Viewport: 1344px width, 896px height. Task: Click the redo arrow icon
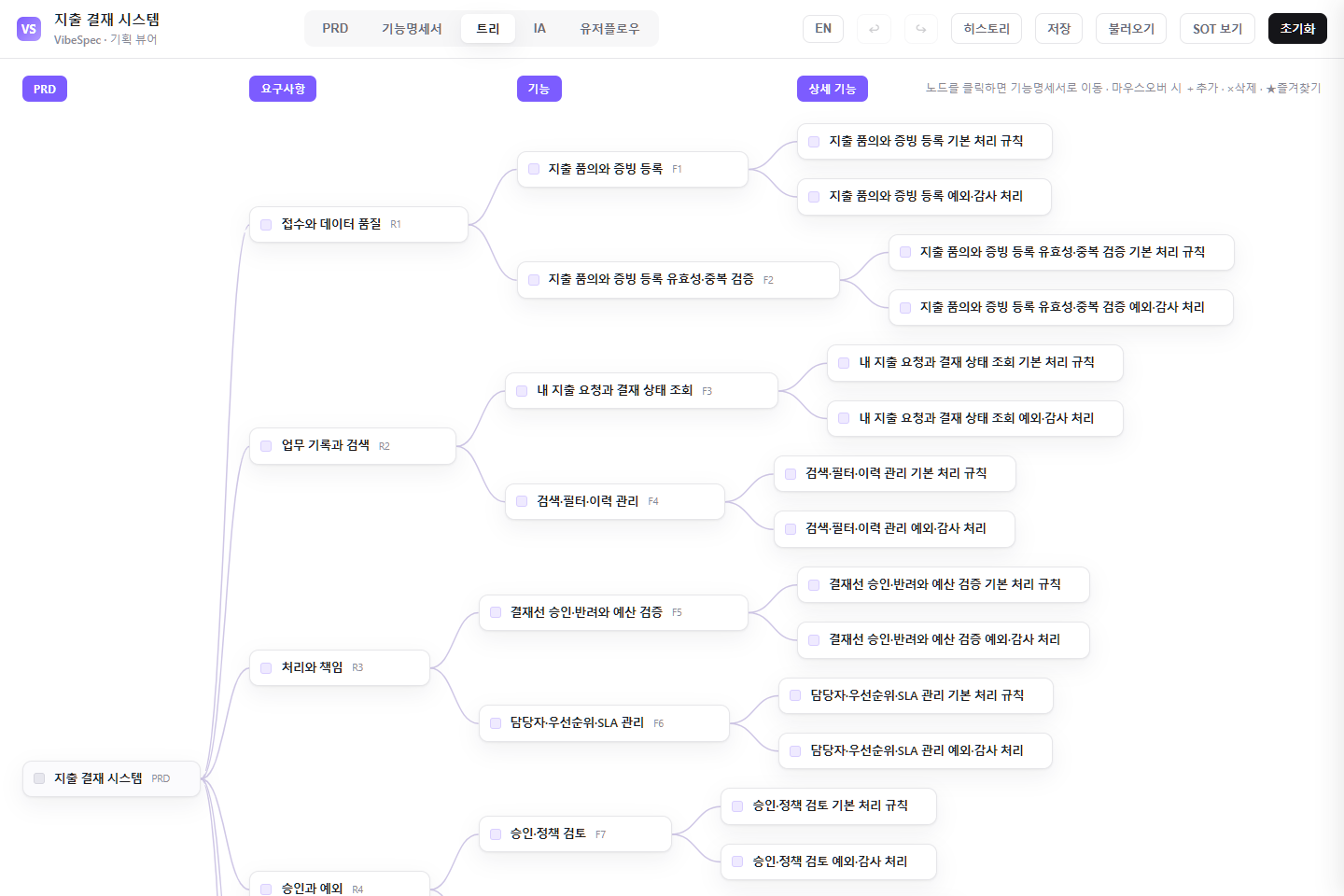coord(921,29)
